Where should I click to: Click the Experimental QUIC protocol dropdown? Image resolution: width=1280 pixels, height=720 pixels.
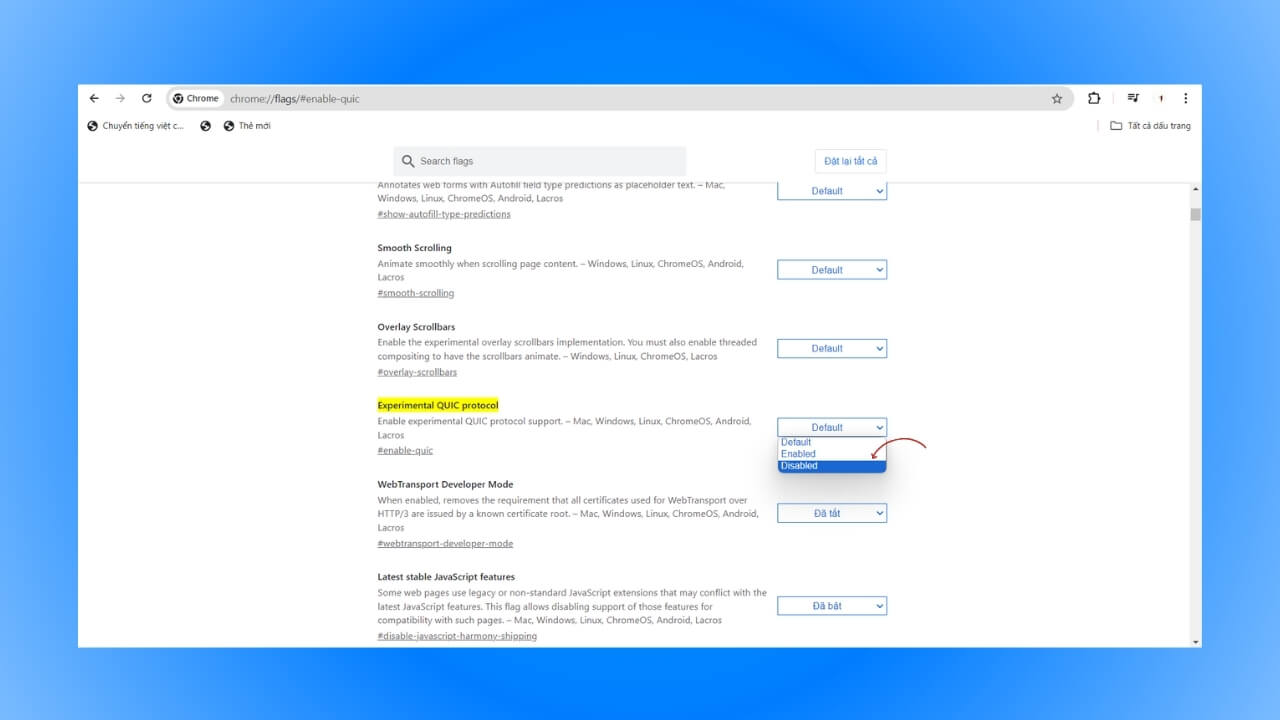click(832, 428)
